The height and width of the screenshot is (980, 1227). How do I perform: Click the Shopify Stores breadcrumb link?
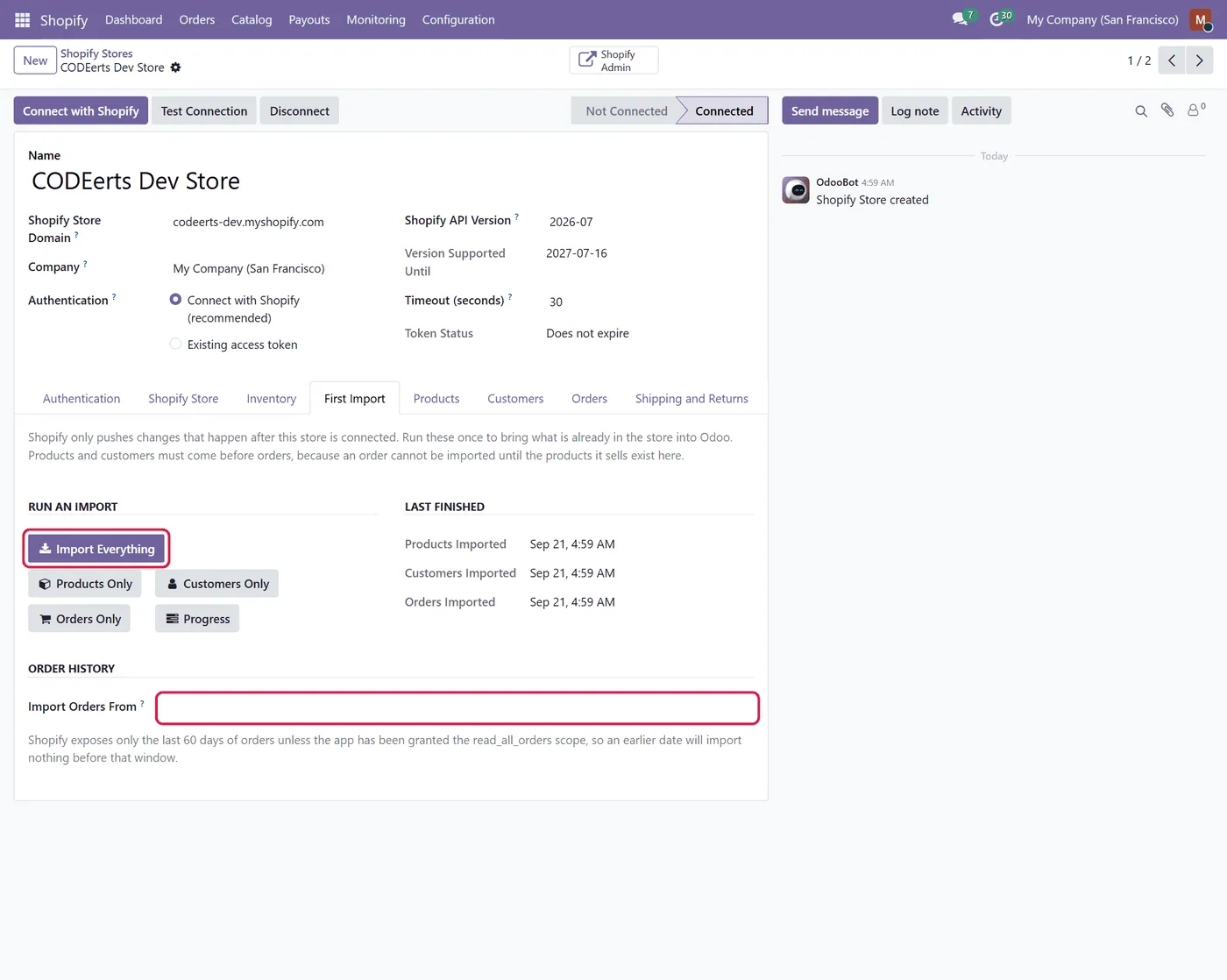[96, 53]
